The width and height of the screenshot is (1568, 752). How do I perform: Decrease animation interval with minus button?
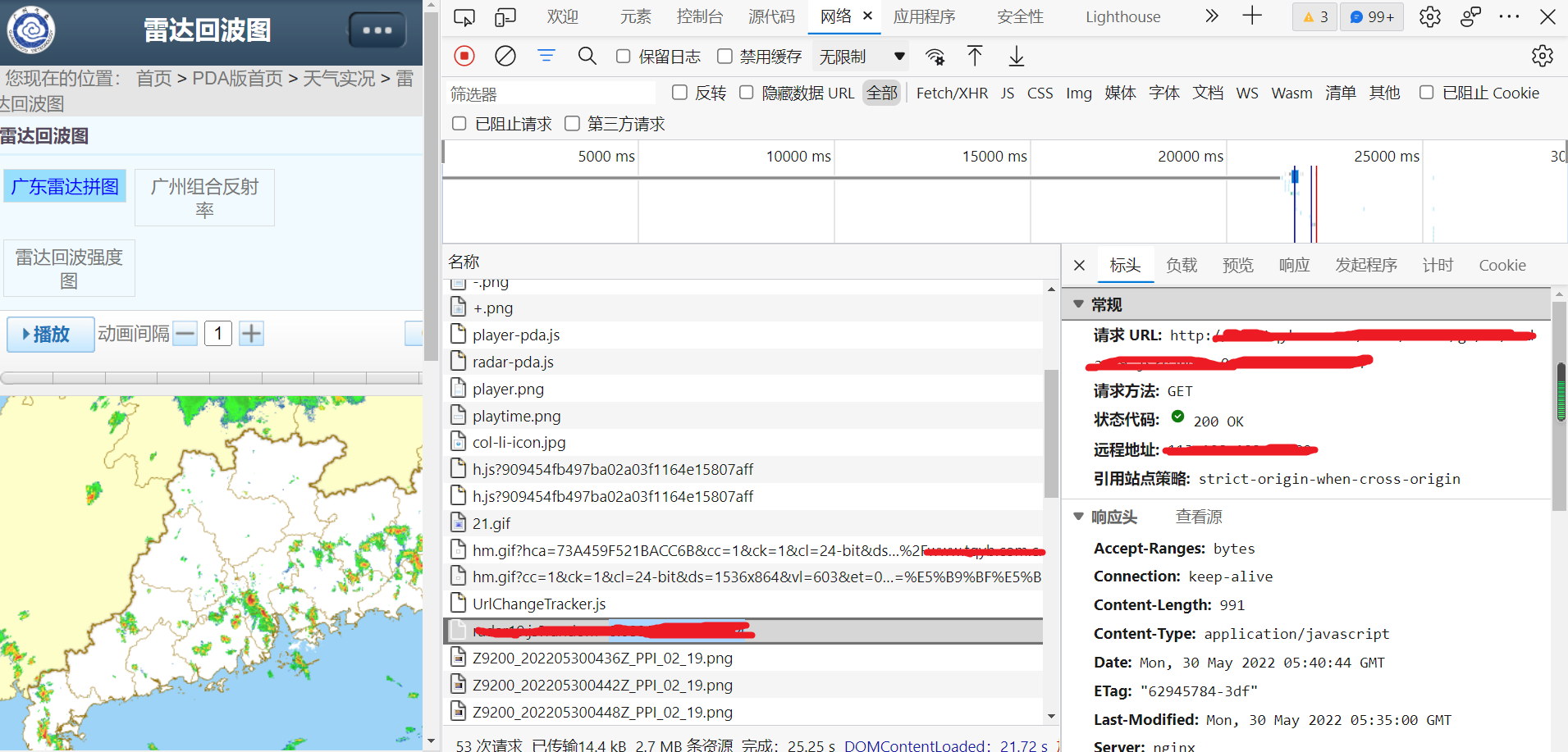click(x=185, y=334)
